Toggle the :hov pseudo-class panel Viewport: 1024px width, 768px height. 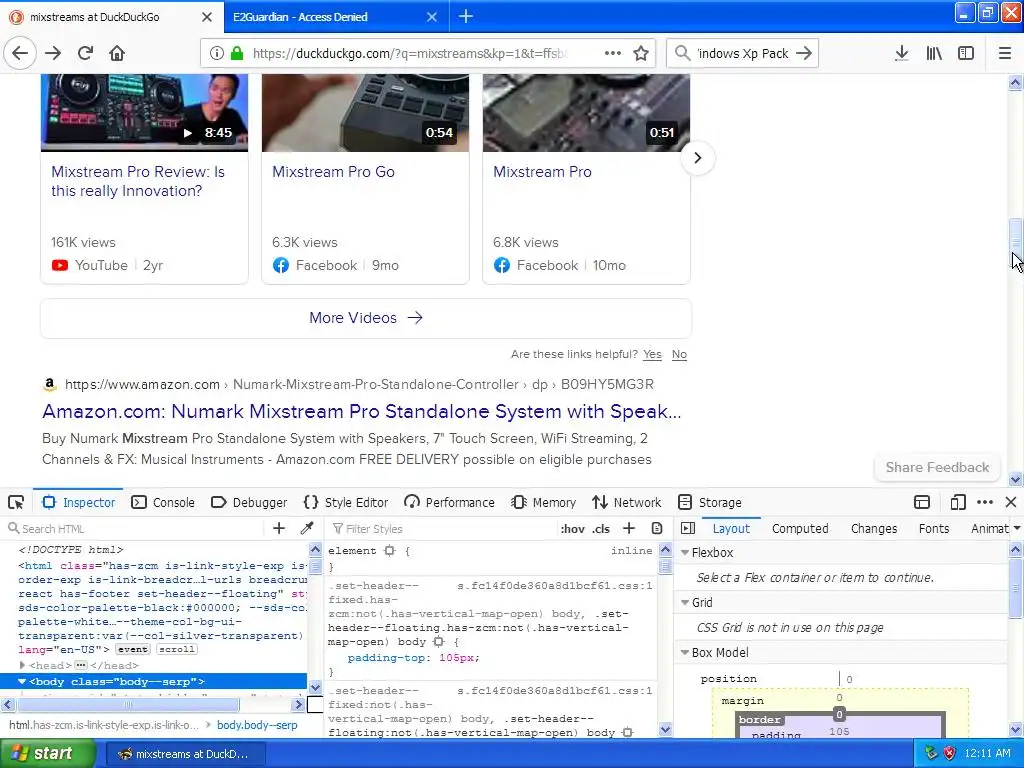[x=572, y=529]
